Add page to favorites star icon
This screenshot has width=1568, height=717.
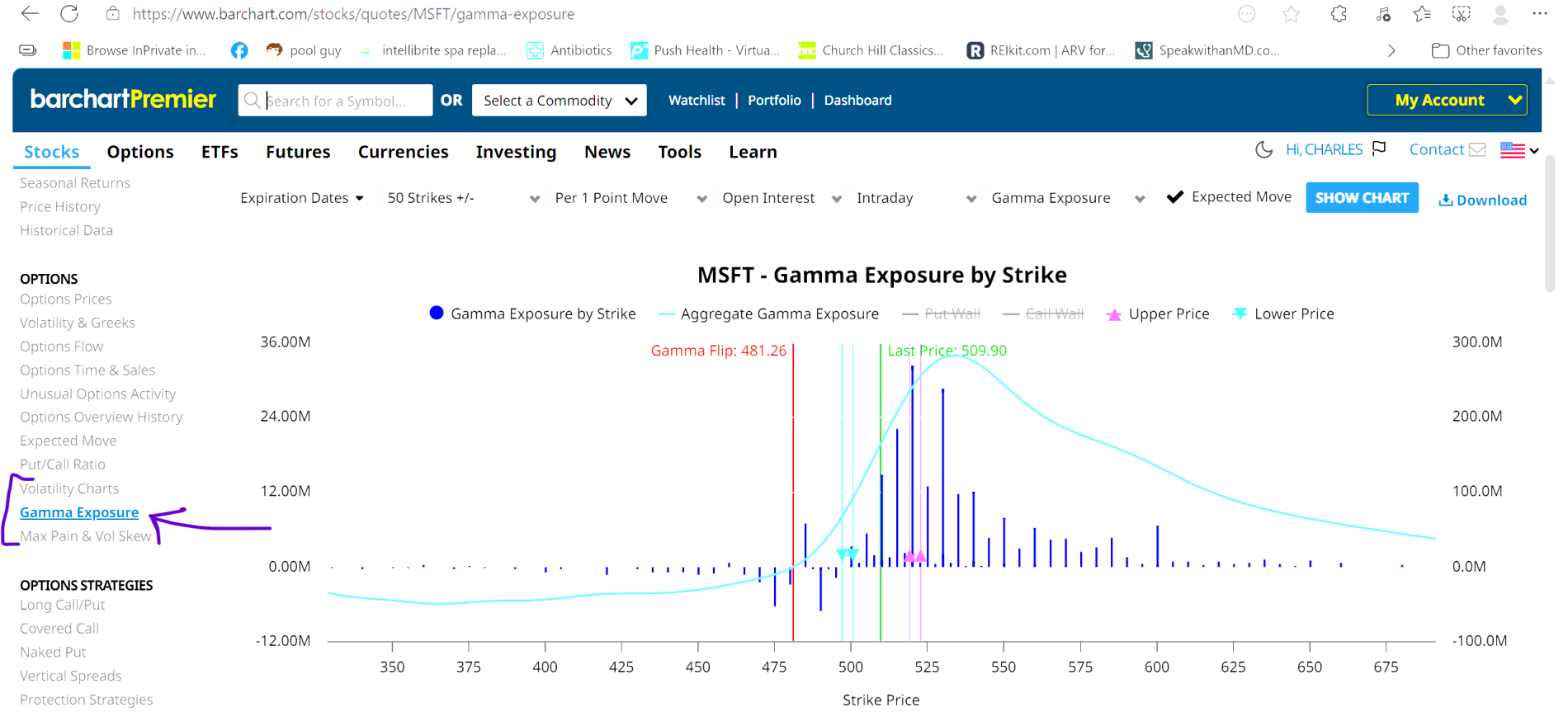click(1292, 14)
